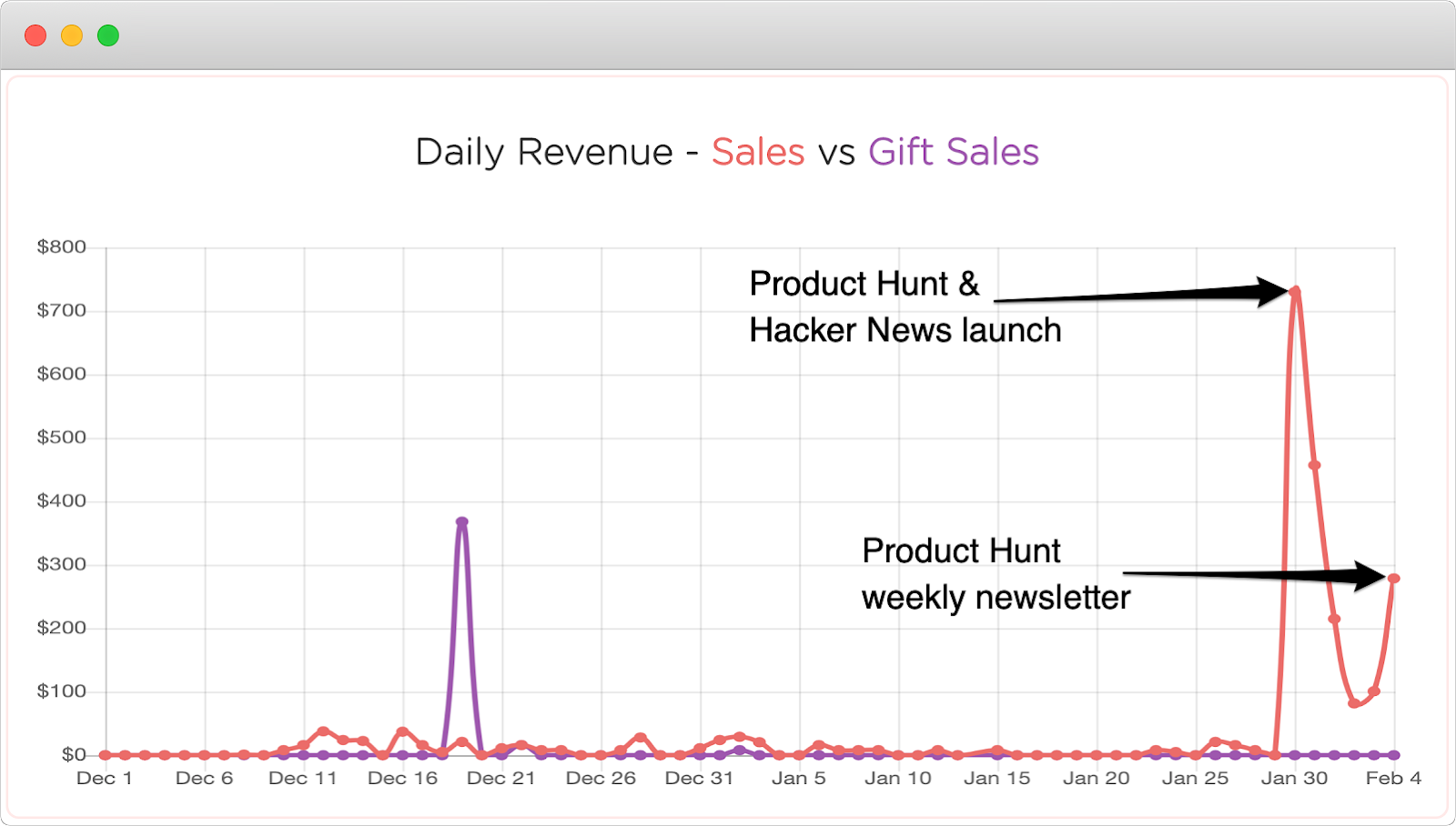Click the 'Daily Revenue' title text

pyautogui.click(x=544, y=152)
